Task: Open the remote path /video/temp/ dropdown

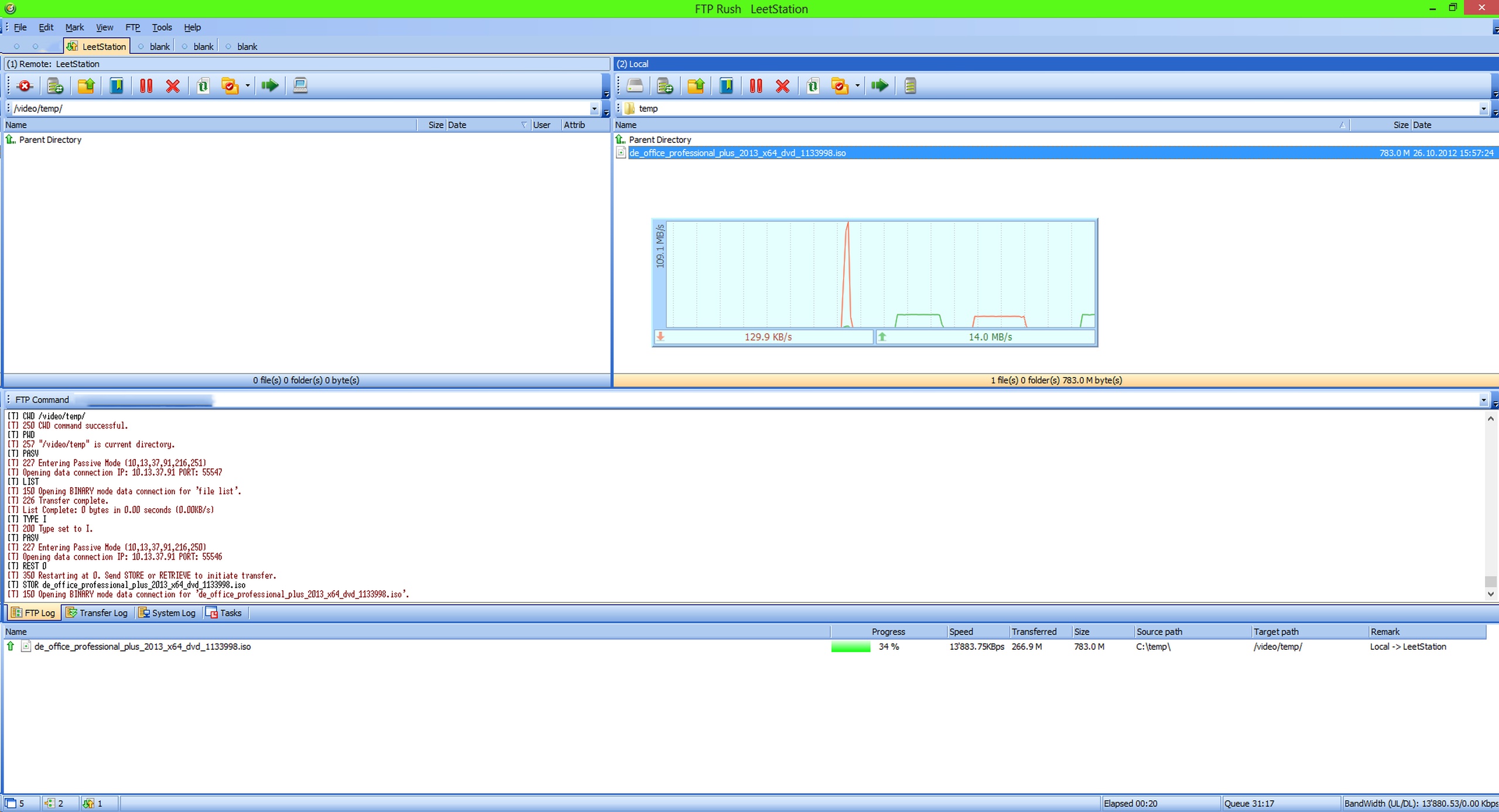Action: pyautogui.click(x=594, y=108)
